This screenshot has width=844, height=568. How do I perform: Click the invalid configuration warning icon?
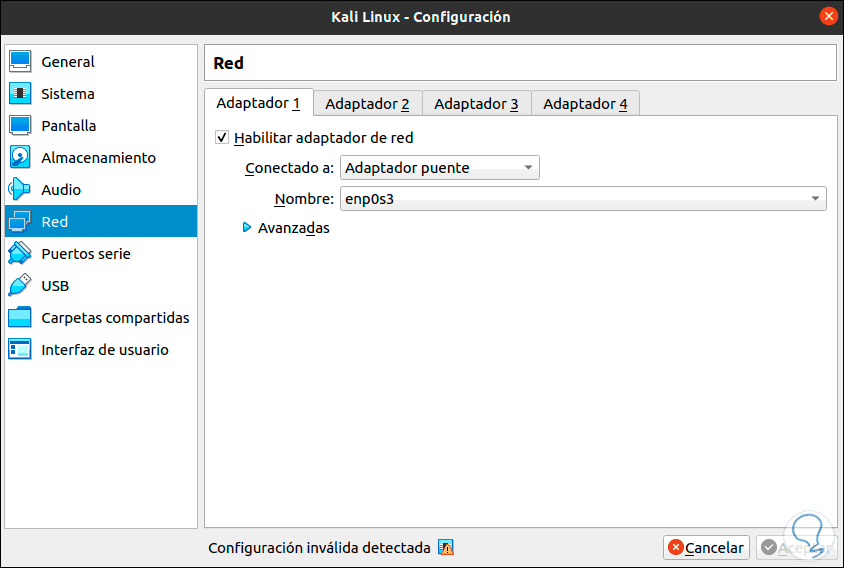pyautogui.click(x=446, y=548)
